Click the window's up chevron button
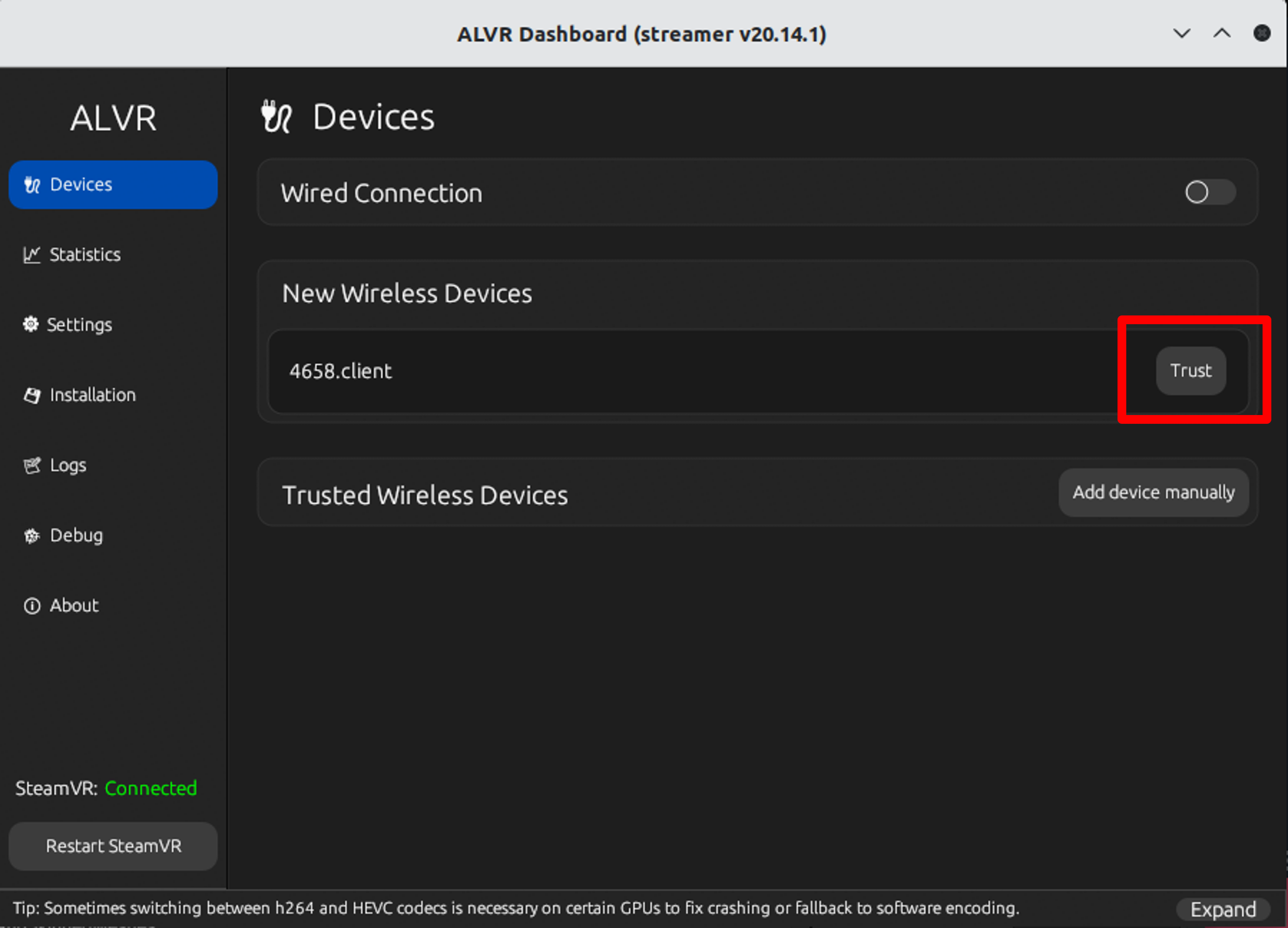 [x=1222, y=33]
